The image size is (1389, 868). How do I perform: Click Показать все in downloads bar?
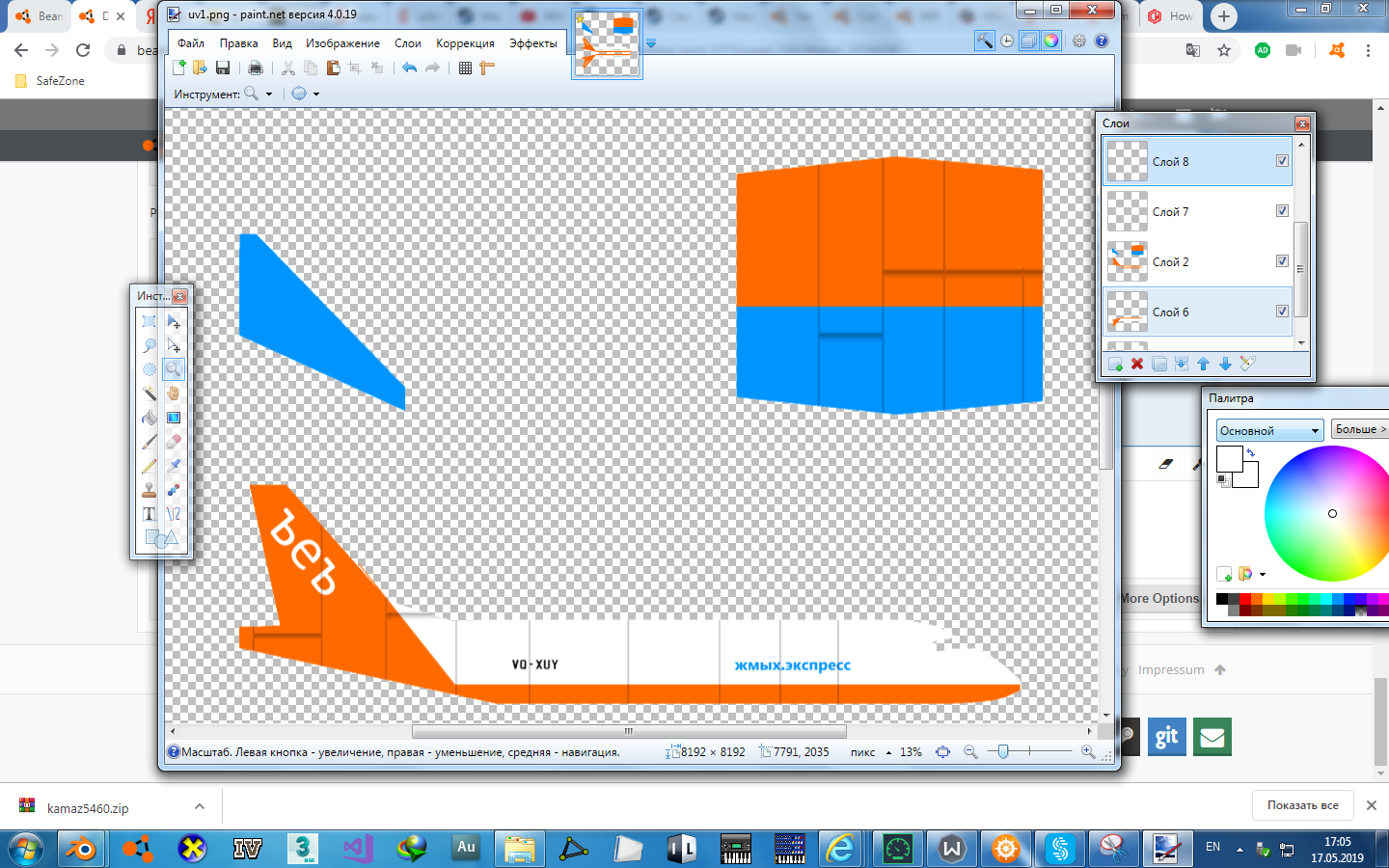tap(1303, 805)
